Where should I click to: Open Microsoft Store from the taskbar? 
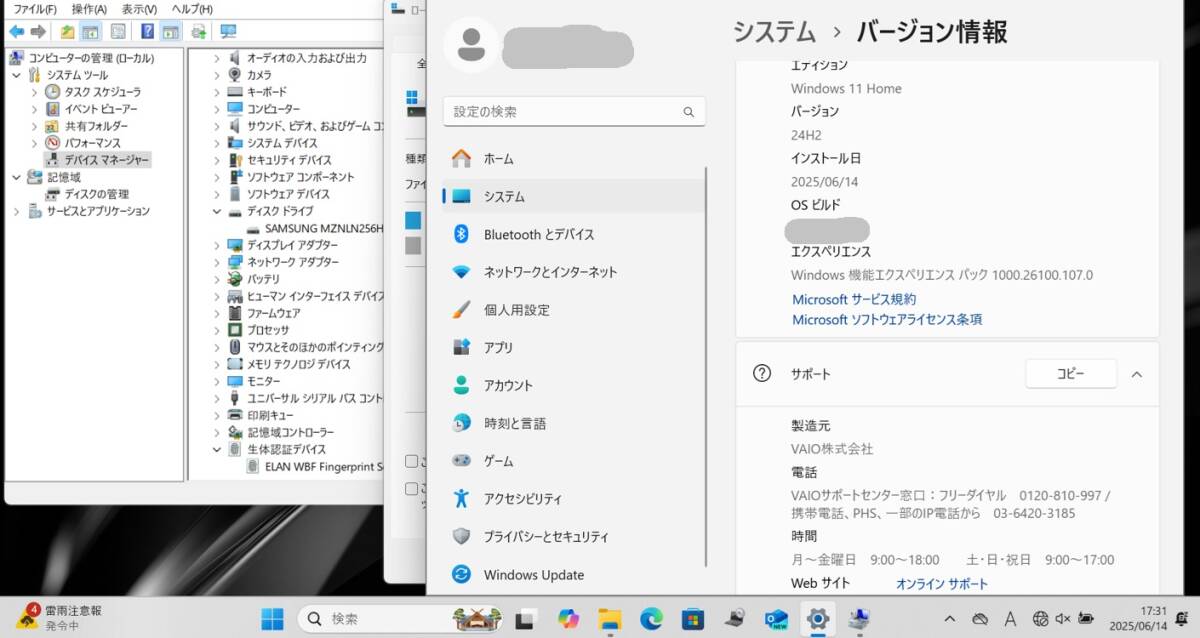click(x=693, y=619)
